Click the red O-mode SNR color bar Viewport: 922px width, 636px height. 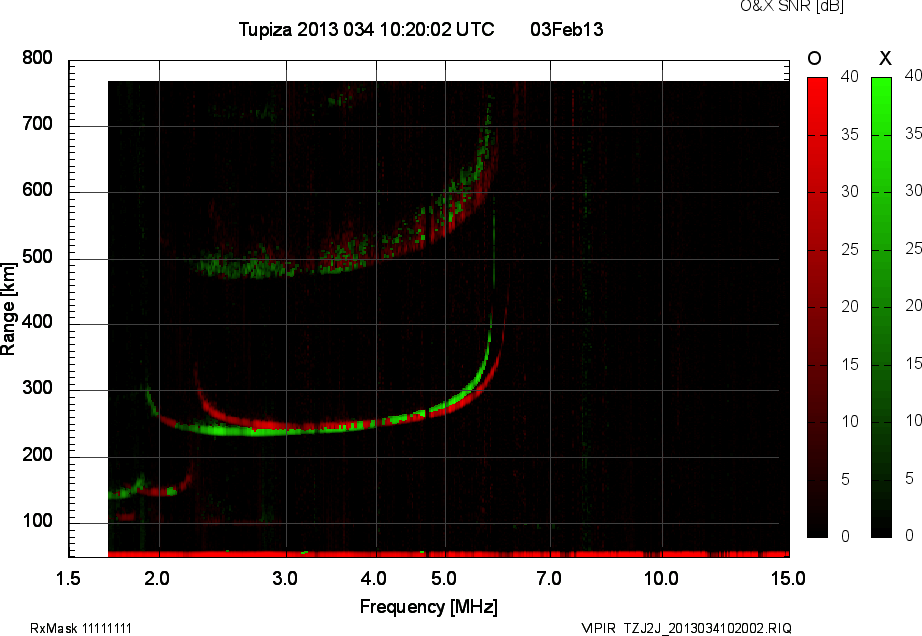(x=817, y=306)
